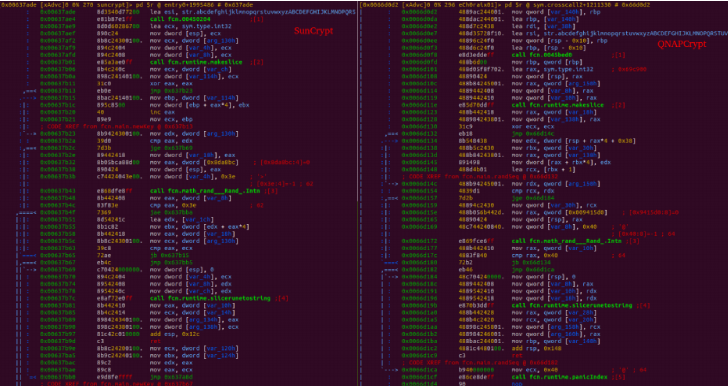728x386 pixels.
Task: Click the ret instruction in right pane
Action: [516, 355]
